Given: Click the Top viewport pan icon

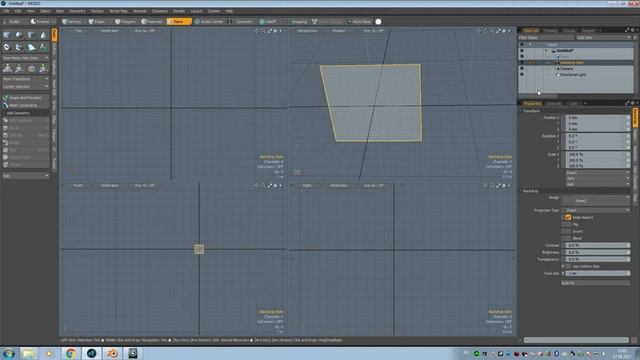Looking at the screenshot, I should point(256,31).
